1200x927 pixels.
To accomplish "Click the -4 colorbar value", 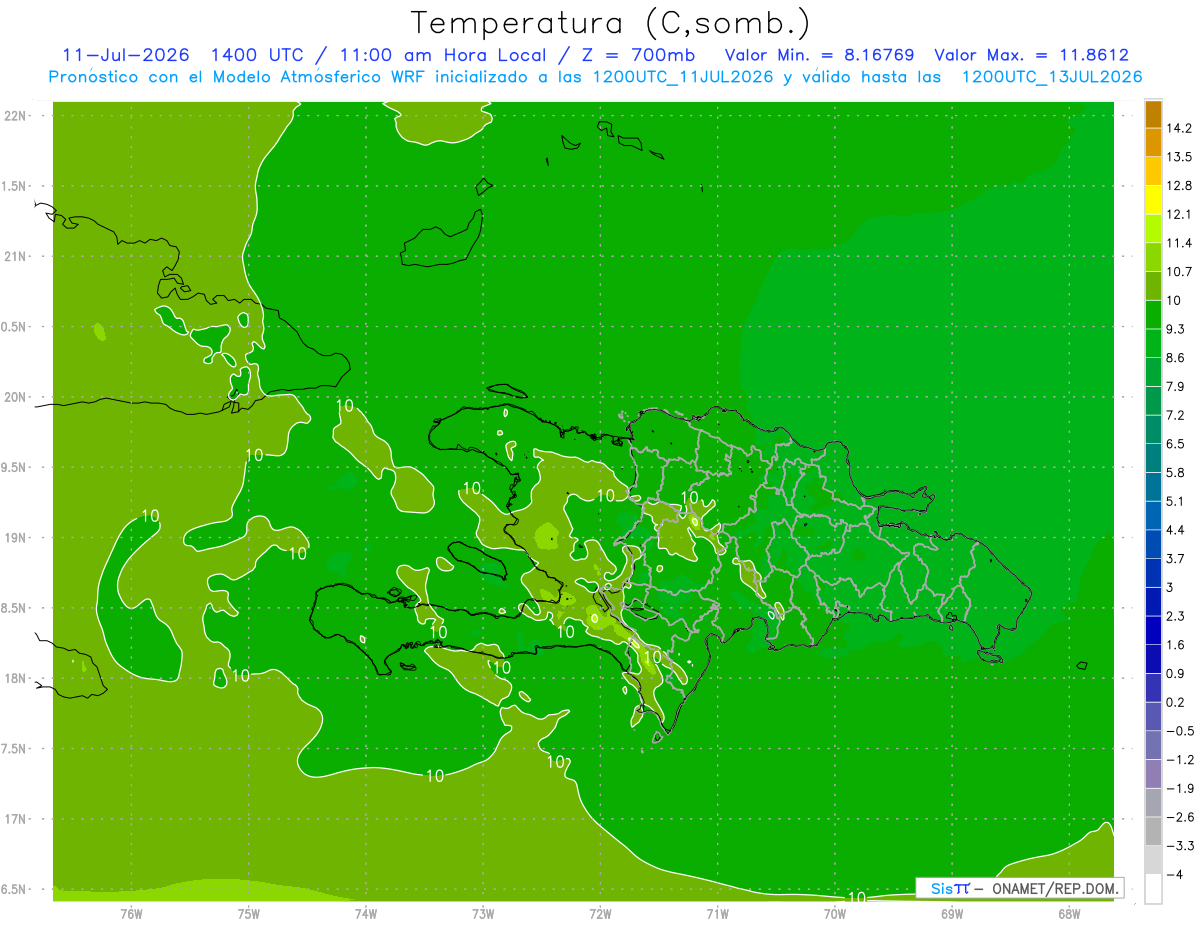I will (1174, 875).
